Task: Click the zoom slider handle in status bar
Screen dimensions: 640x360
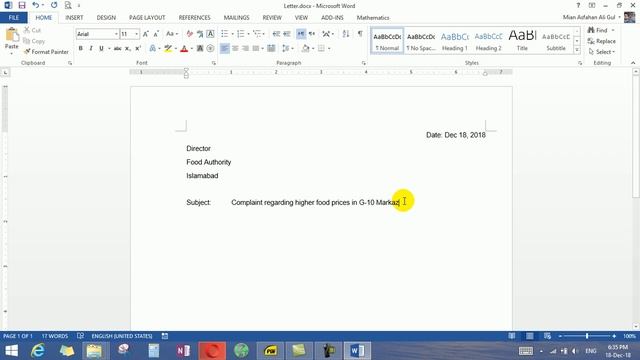Action: [x=587, y=336]
